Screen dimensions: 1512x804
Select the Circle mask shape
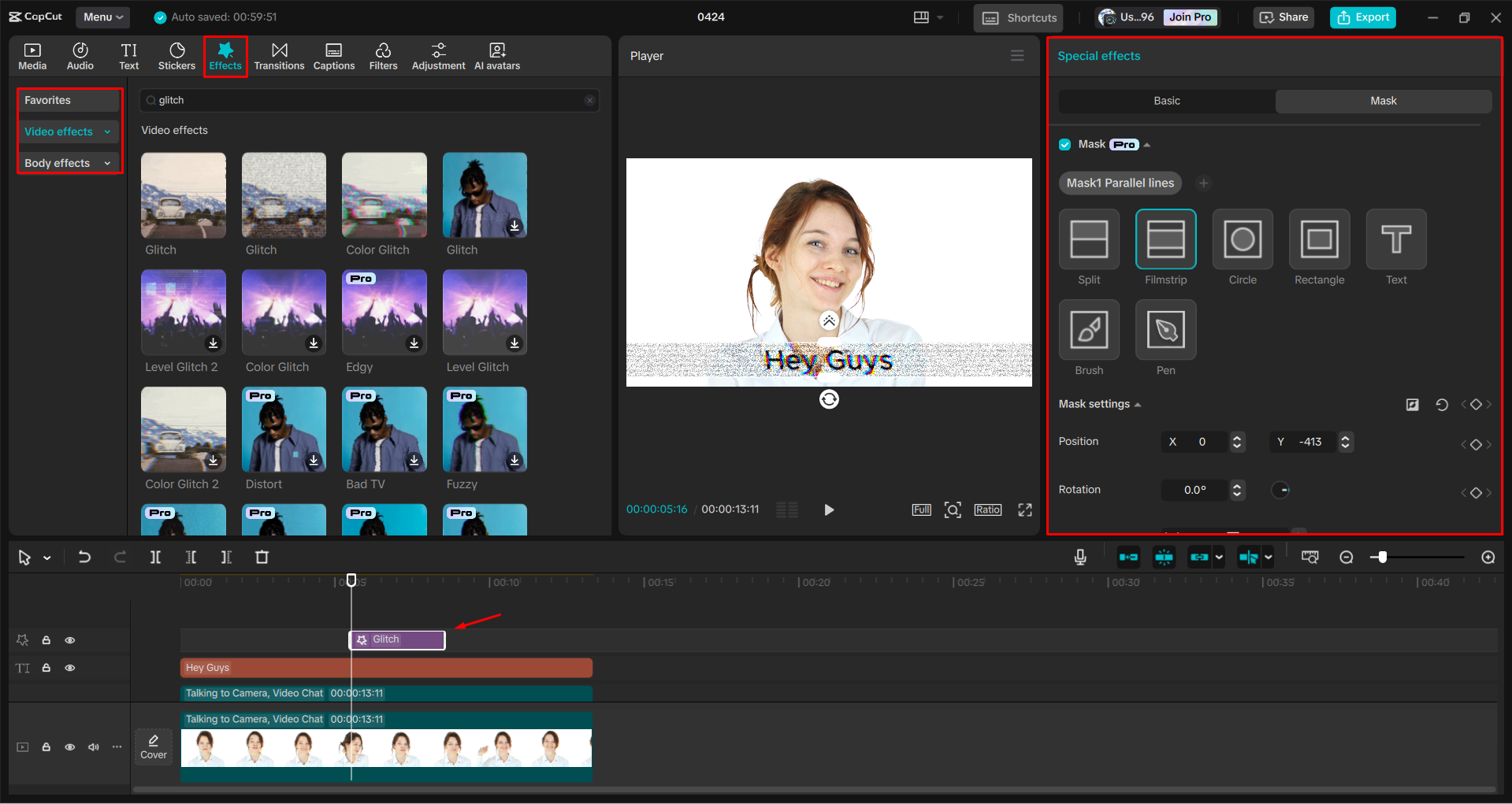(1243, 239)
